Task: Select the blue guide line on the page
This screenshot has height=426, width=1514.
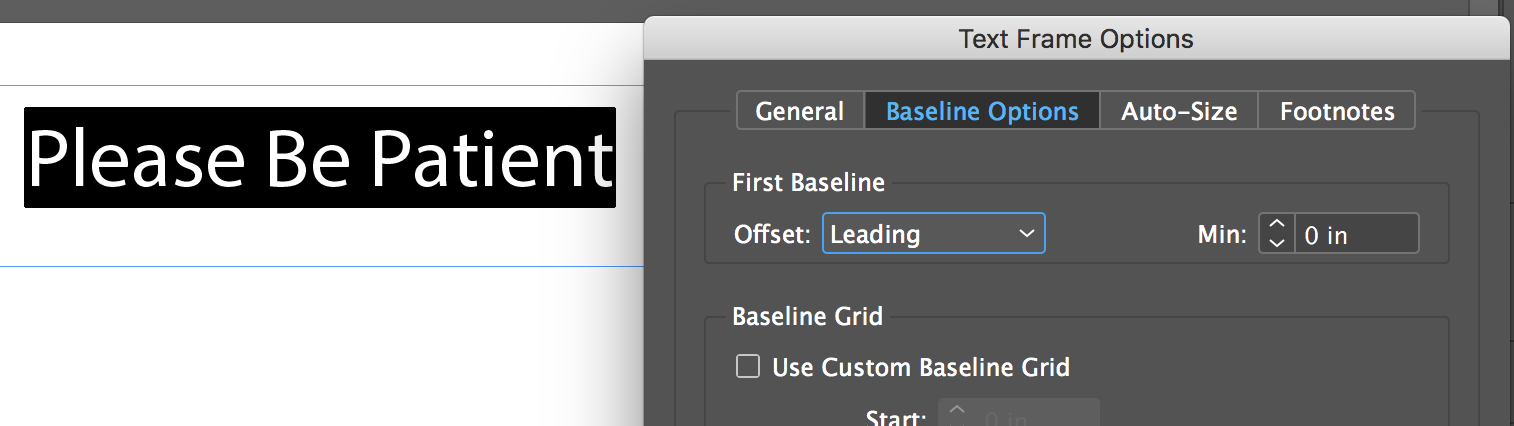Action: [320, 267]
